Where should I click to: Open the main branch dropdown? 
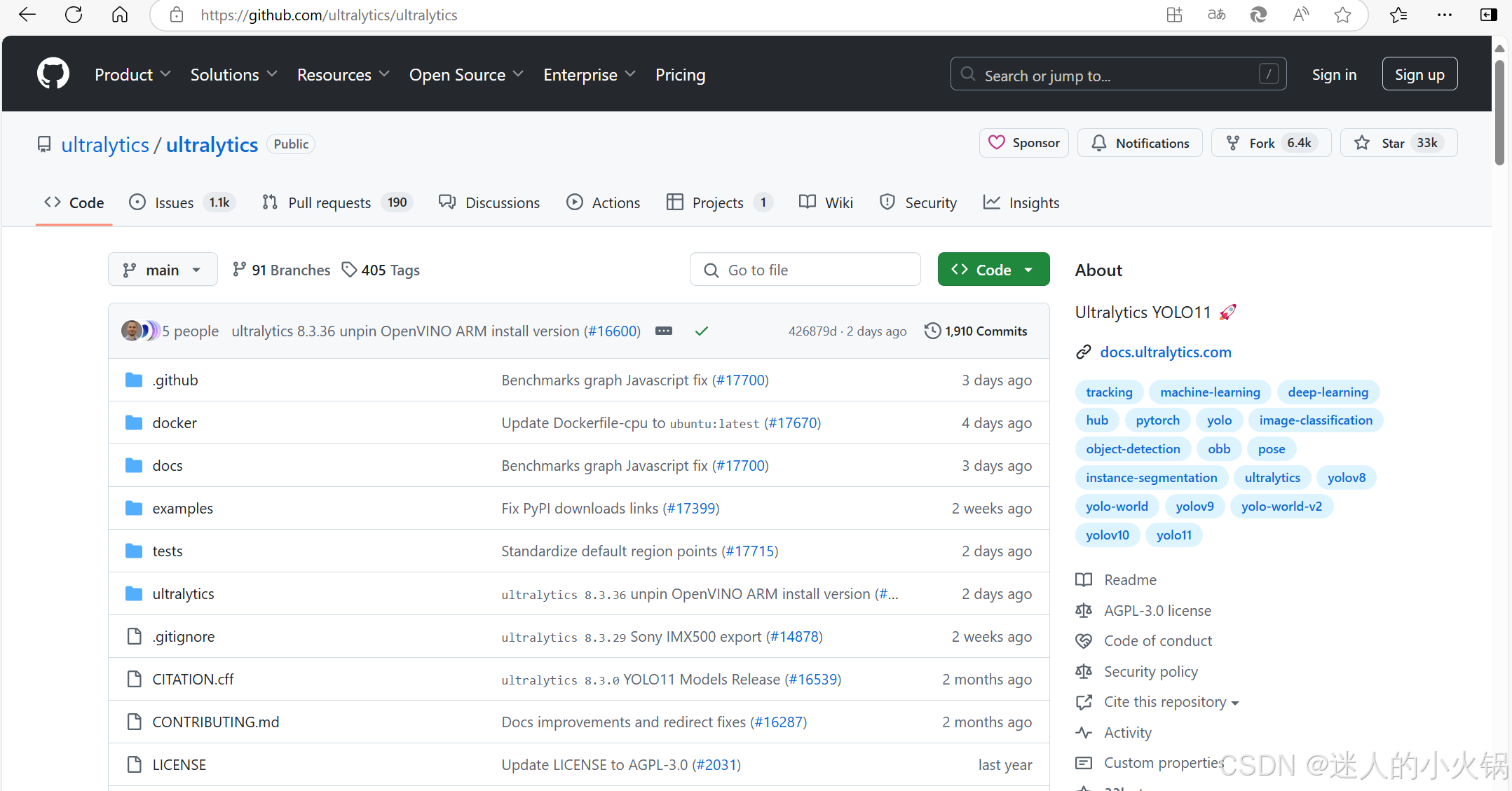(x=163, y=270)
